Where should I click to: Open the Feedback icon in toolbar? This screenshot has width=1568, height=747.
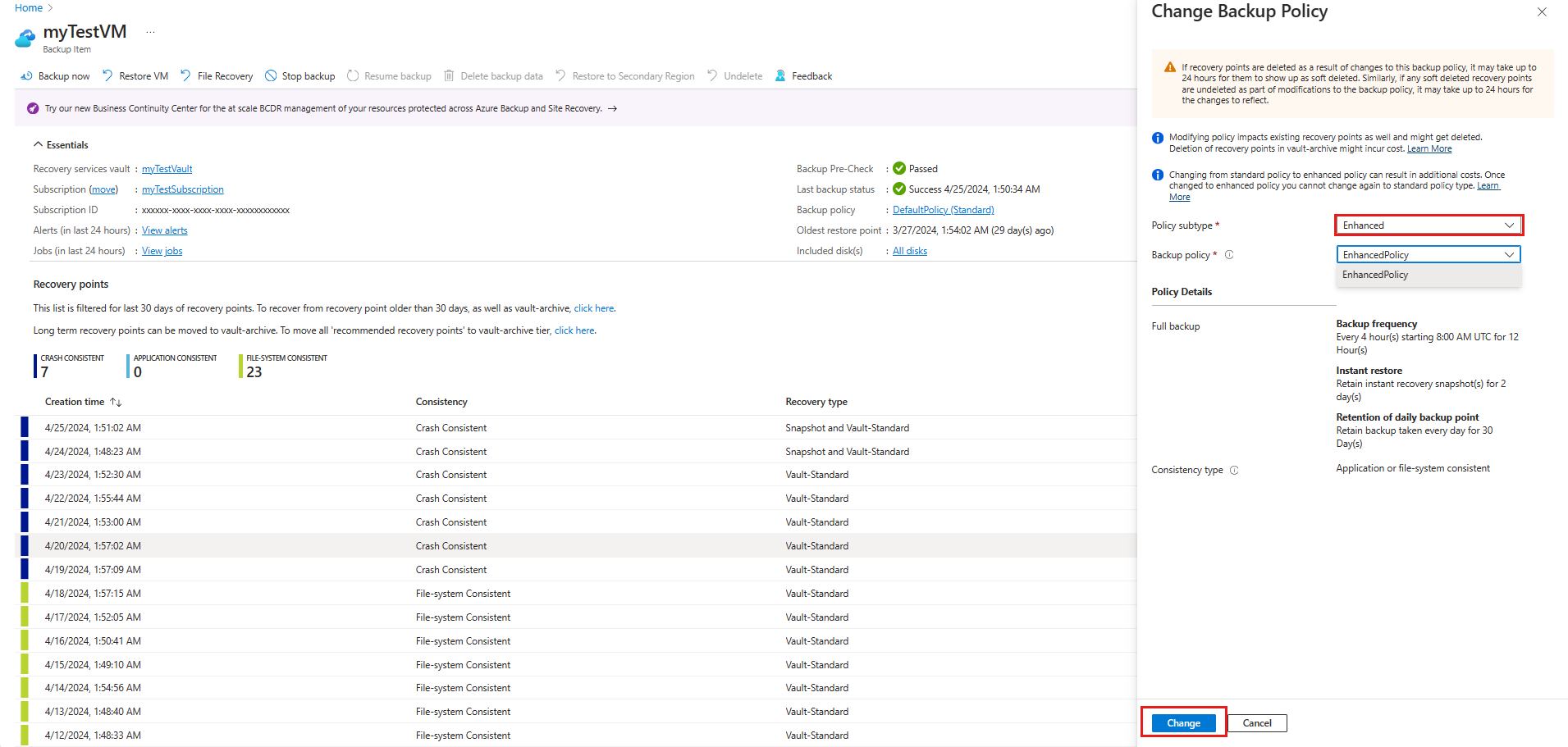click(780, 76)
